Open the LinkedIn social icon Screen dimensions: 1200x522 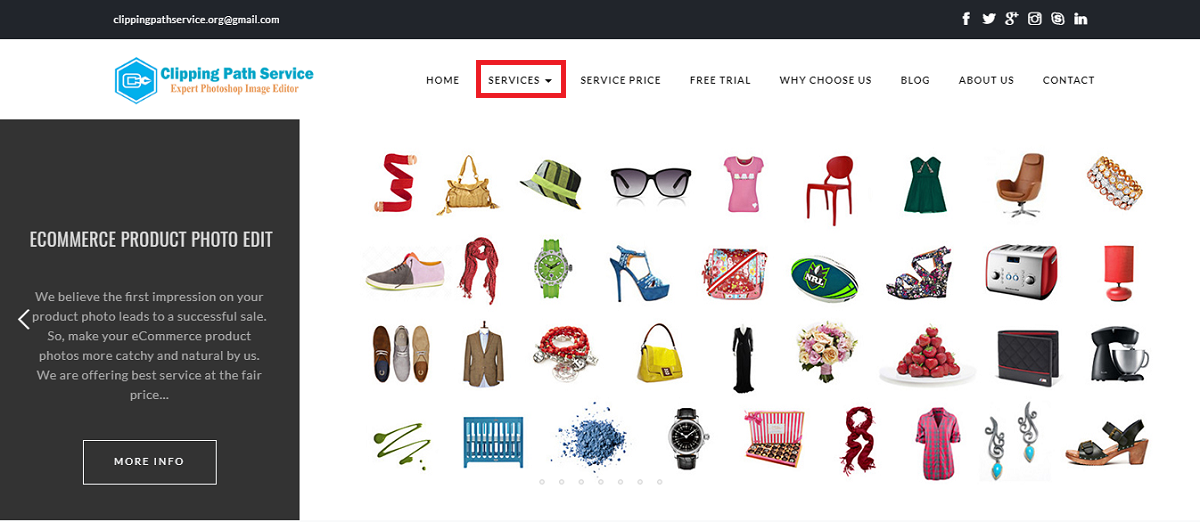tap(1081, 19)
